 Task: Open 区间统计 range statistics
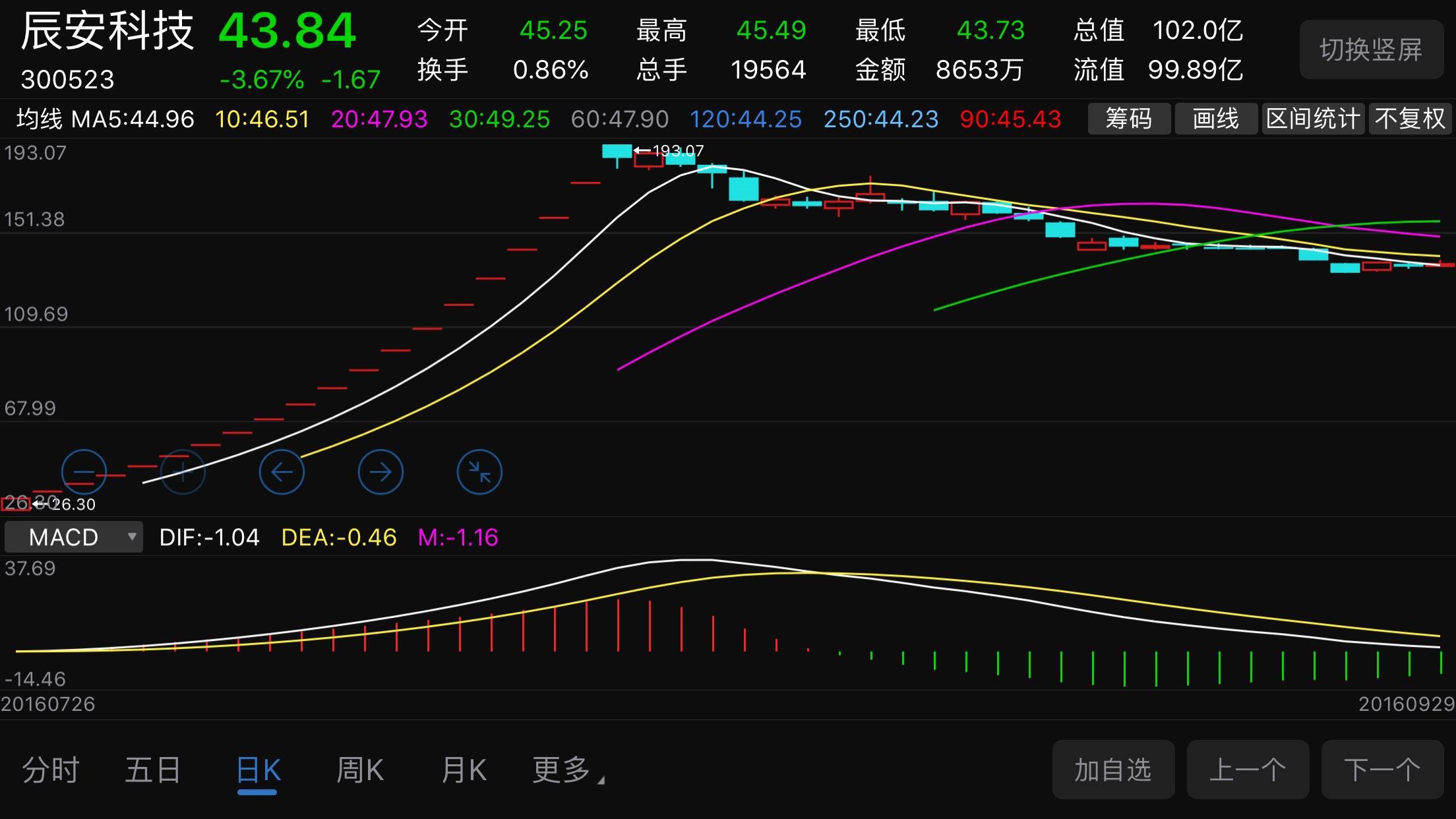coord(1313,119)
